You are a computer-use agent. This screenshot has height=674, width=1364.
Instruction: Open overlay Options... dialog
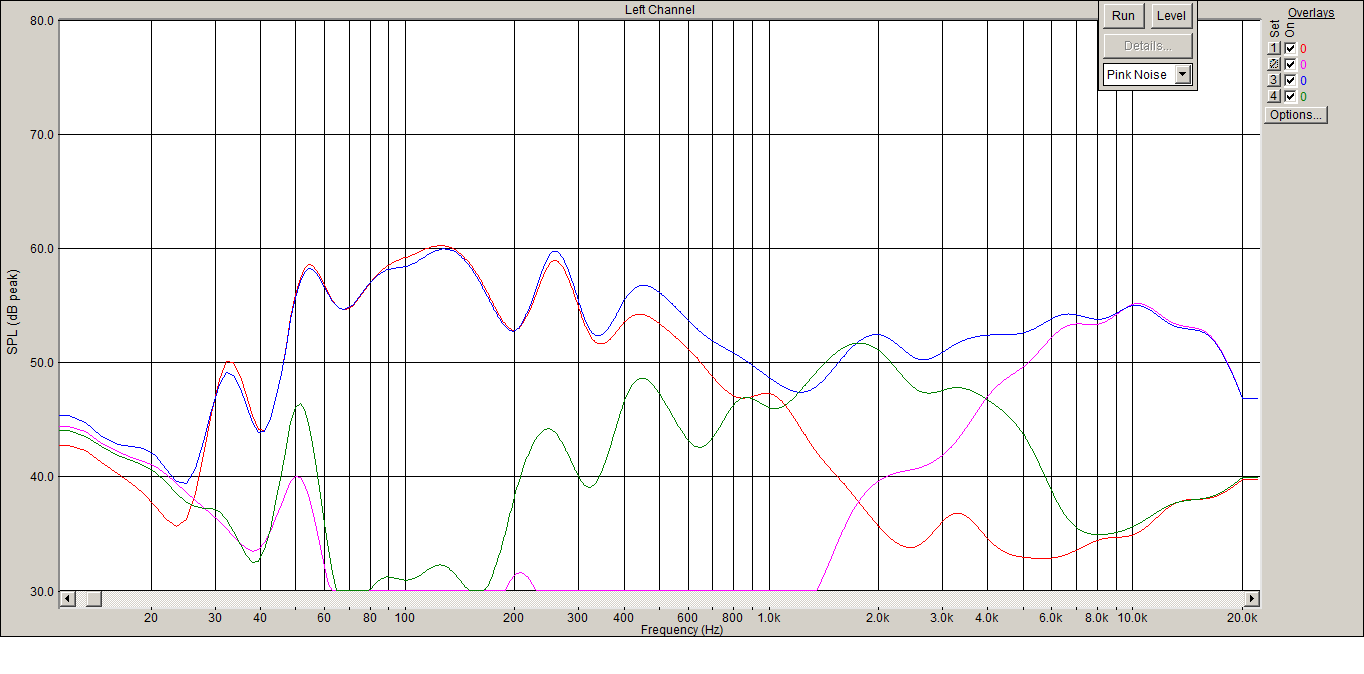pyautogui.click(x=1296, y=115)
